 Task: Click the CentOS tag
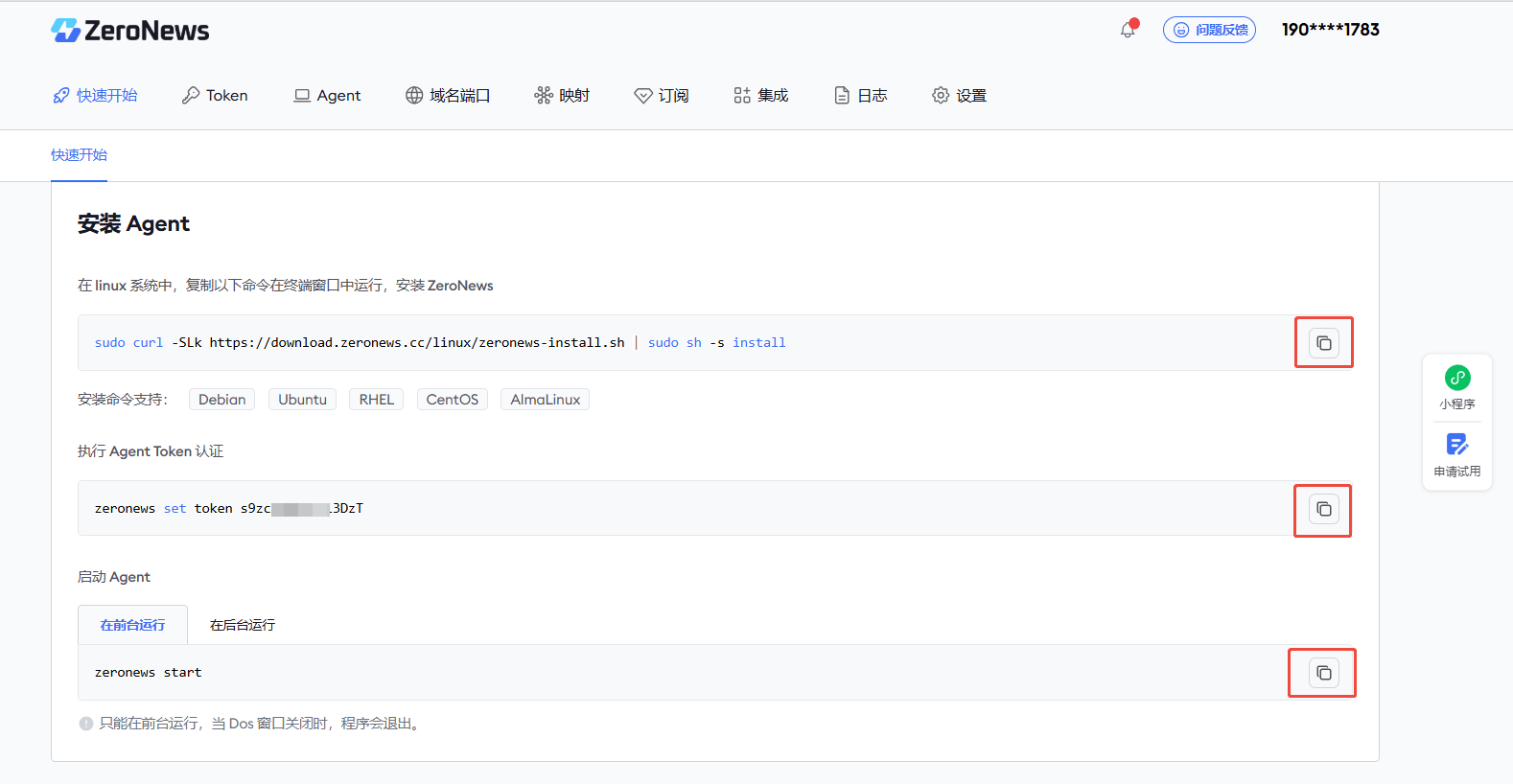pyautogui.click(x=452, y=400)
